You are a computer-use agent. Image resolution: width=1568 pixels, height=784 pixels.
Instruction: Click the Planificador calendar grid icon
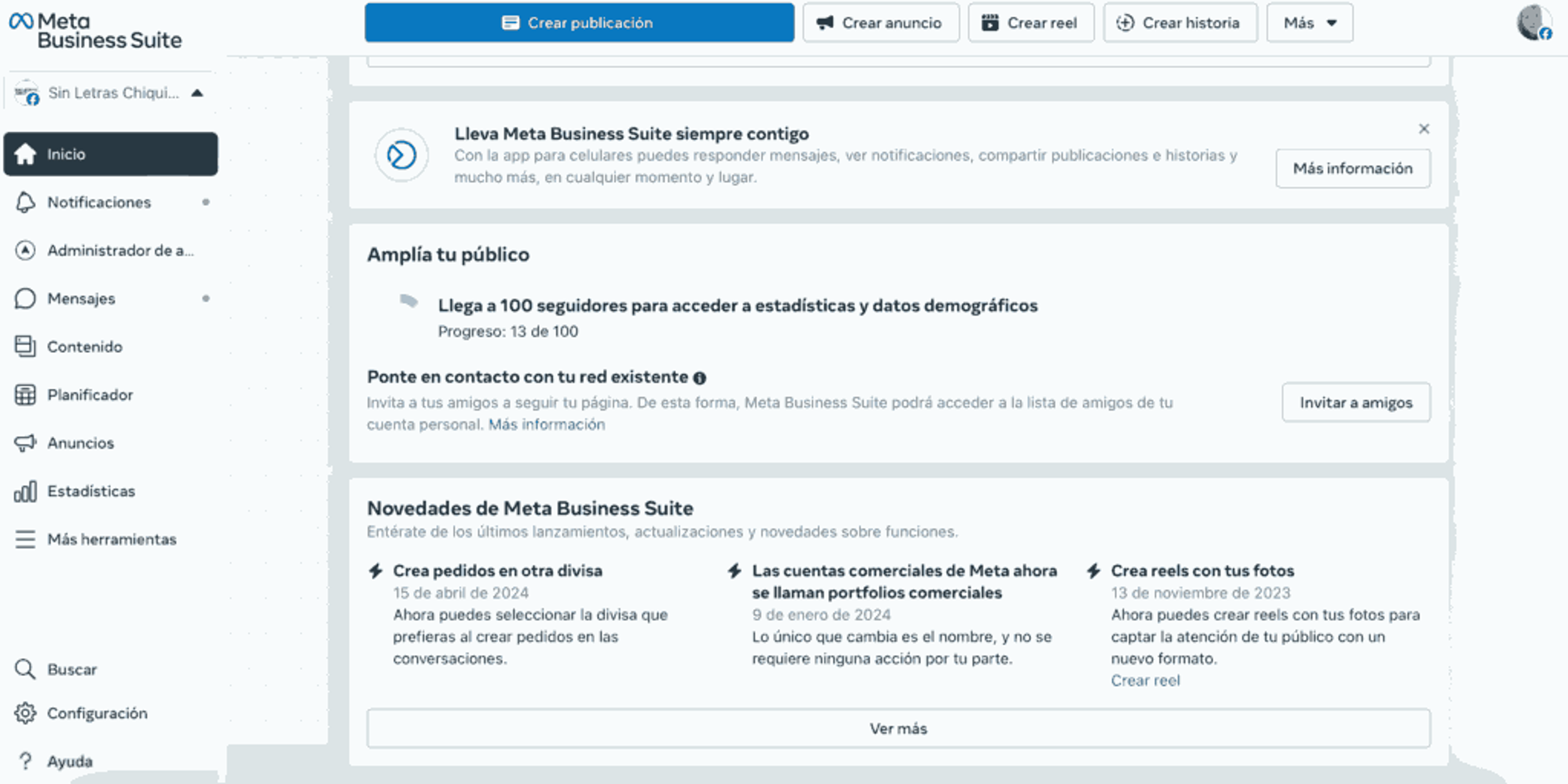25,394
